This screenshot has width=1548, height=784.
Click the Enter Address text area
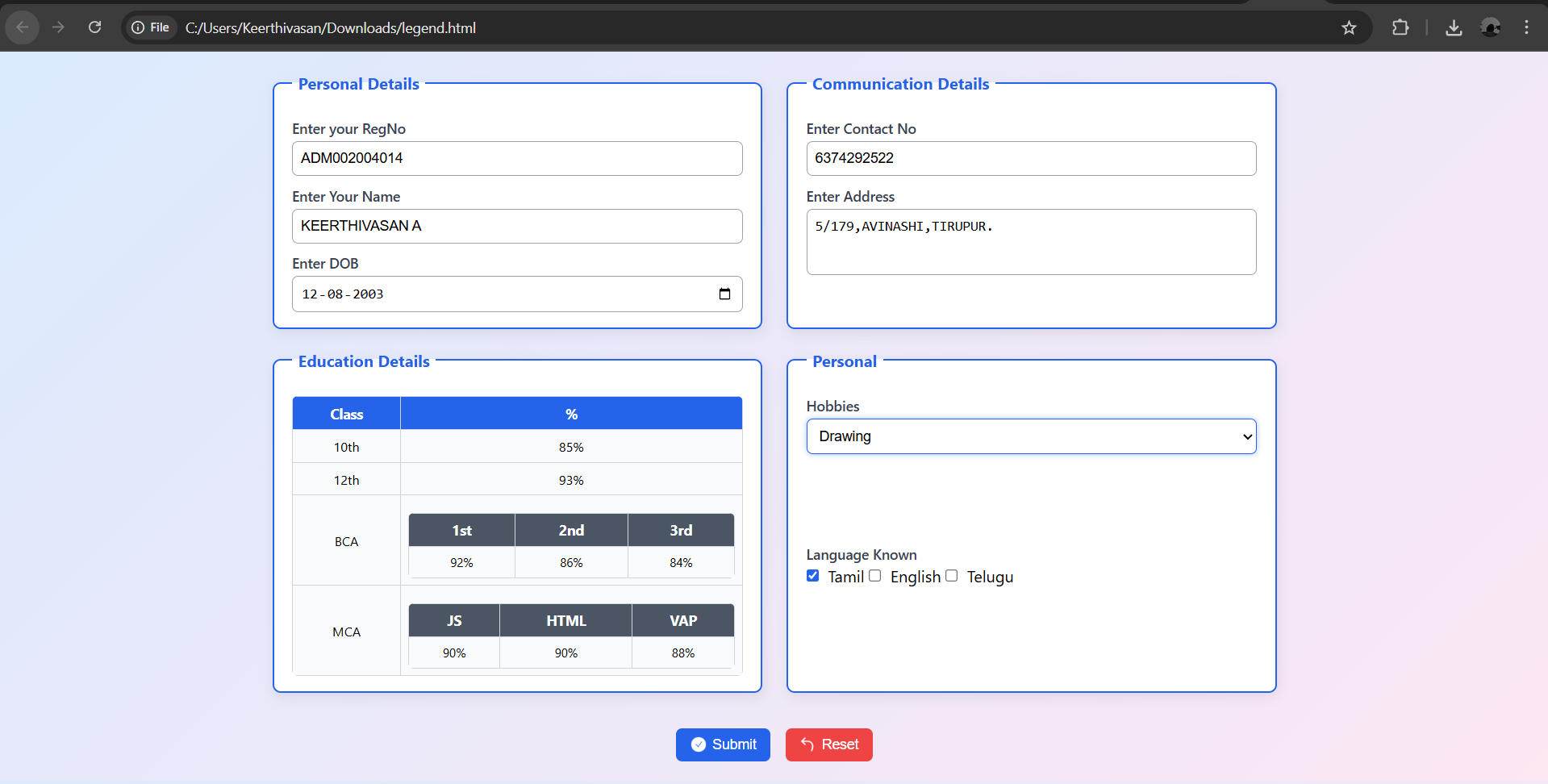pos(1031,242)
